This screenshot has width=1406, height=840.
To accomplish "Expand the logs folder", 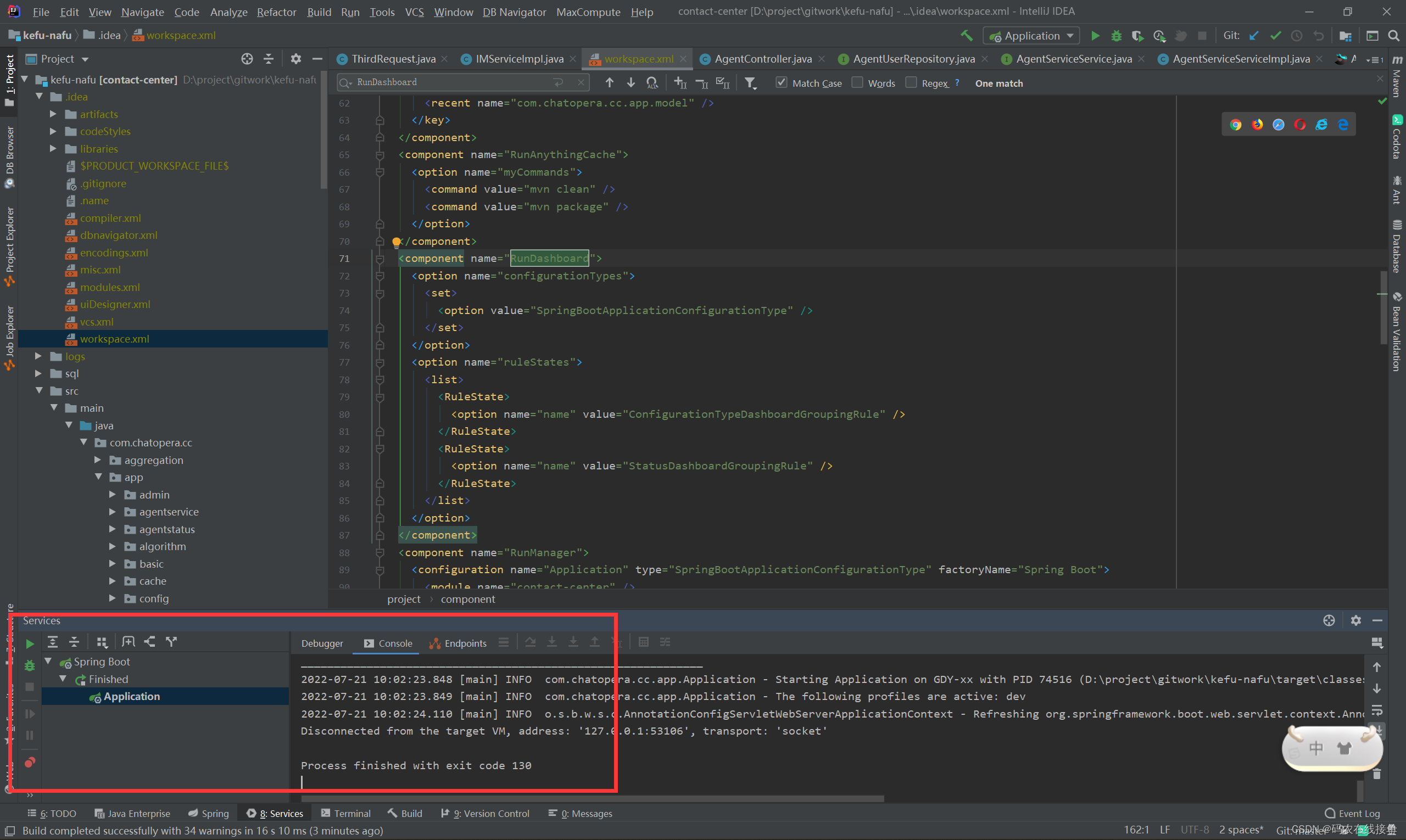I will pyautogui.click(x=38, y=356).
